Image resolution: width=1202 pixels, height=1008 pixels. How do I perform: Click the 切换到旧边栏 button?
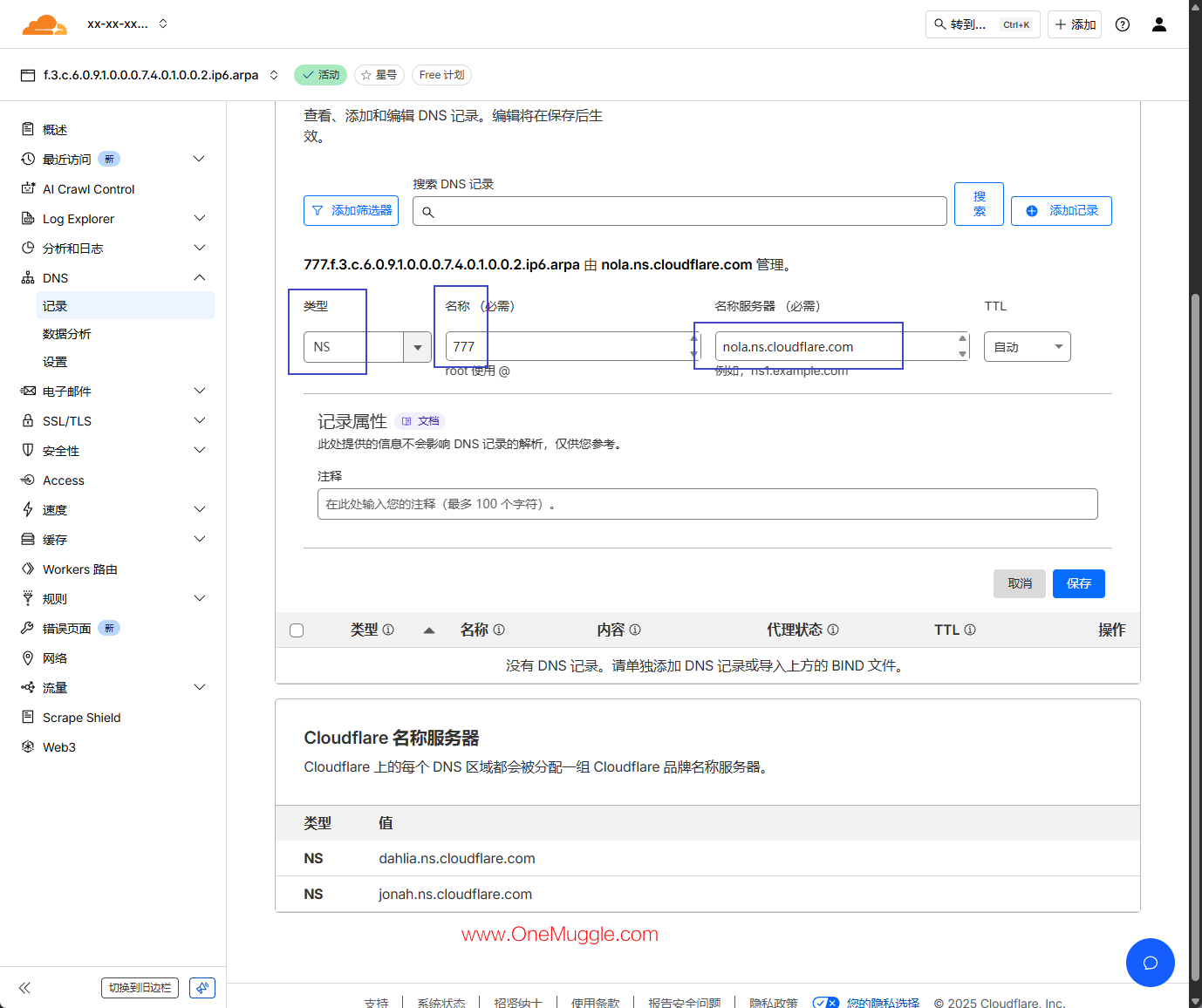click(x=140, y=988)
